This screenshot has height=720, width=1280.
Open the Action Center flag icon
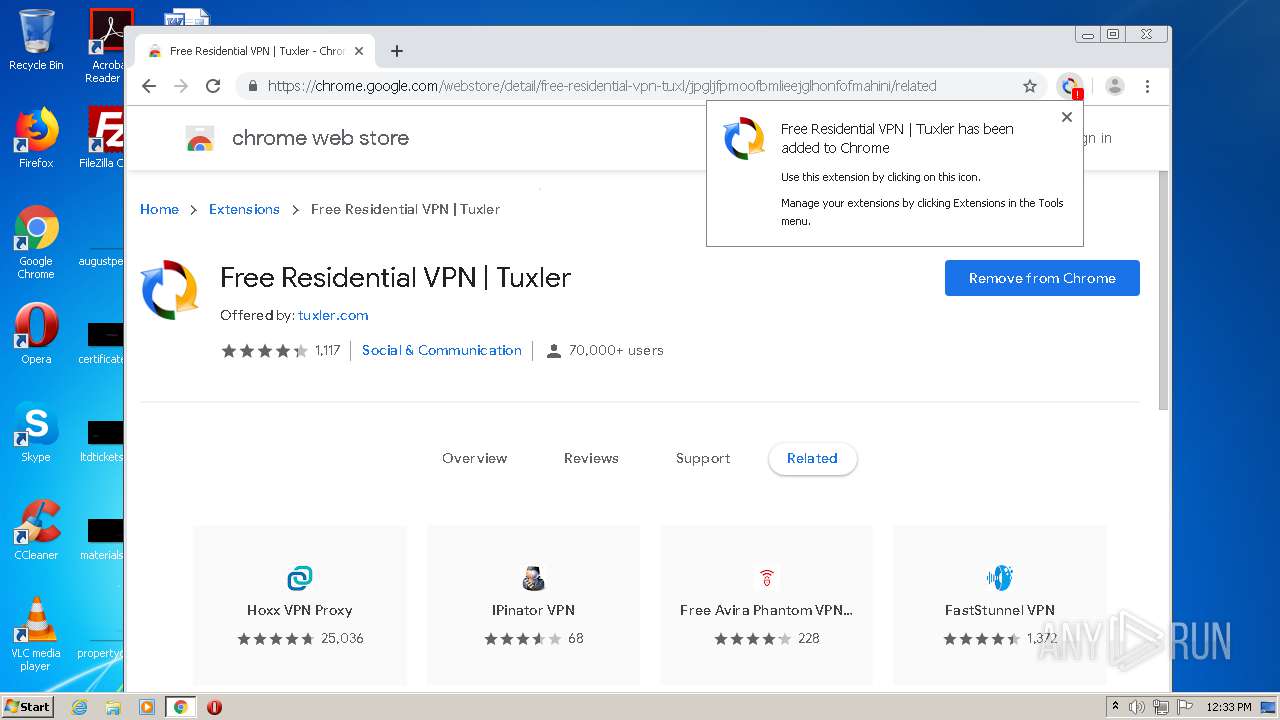[1184, 707]
